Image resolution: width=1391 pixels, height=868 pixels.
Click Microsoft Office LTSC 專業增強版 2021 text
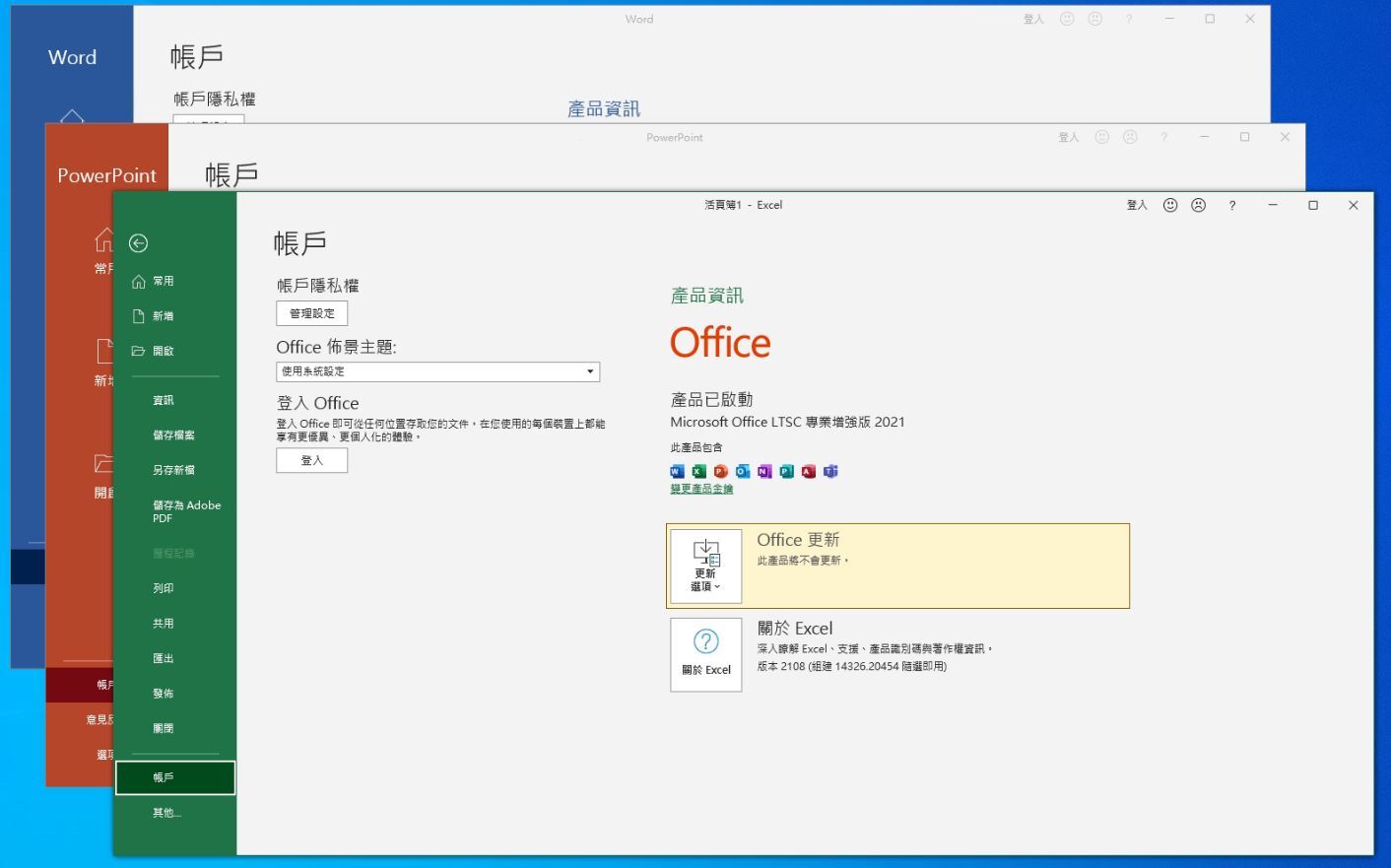[787, 422]
